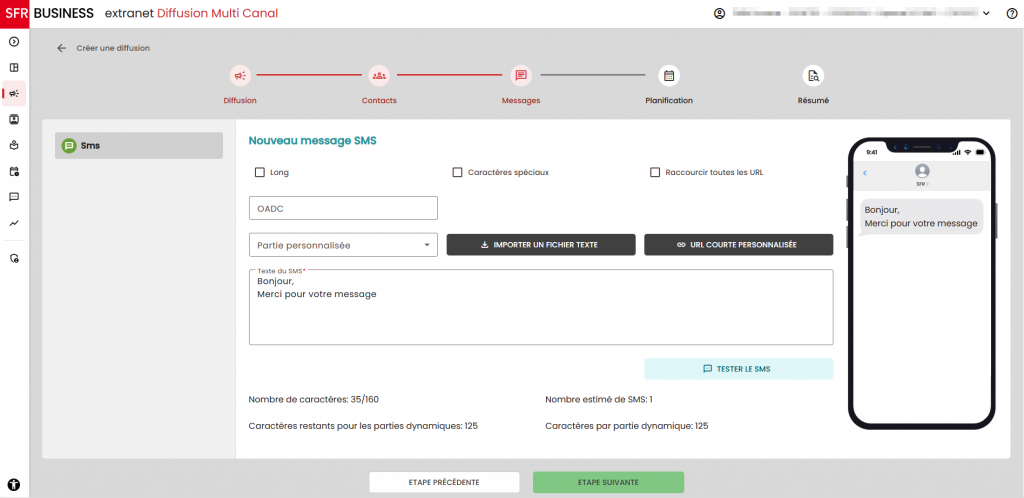
Task: Open the contacts icon in sidebar
Action: [x=14, y=119]
